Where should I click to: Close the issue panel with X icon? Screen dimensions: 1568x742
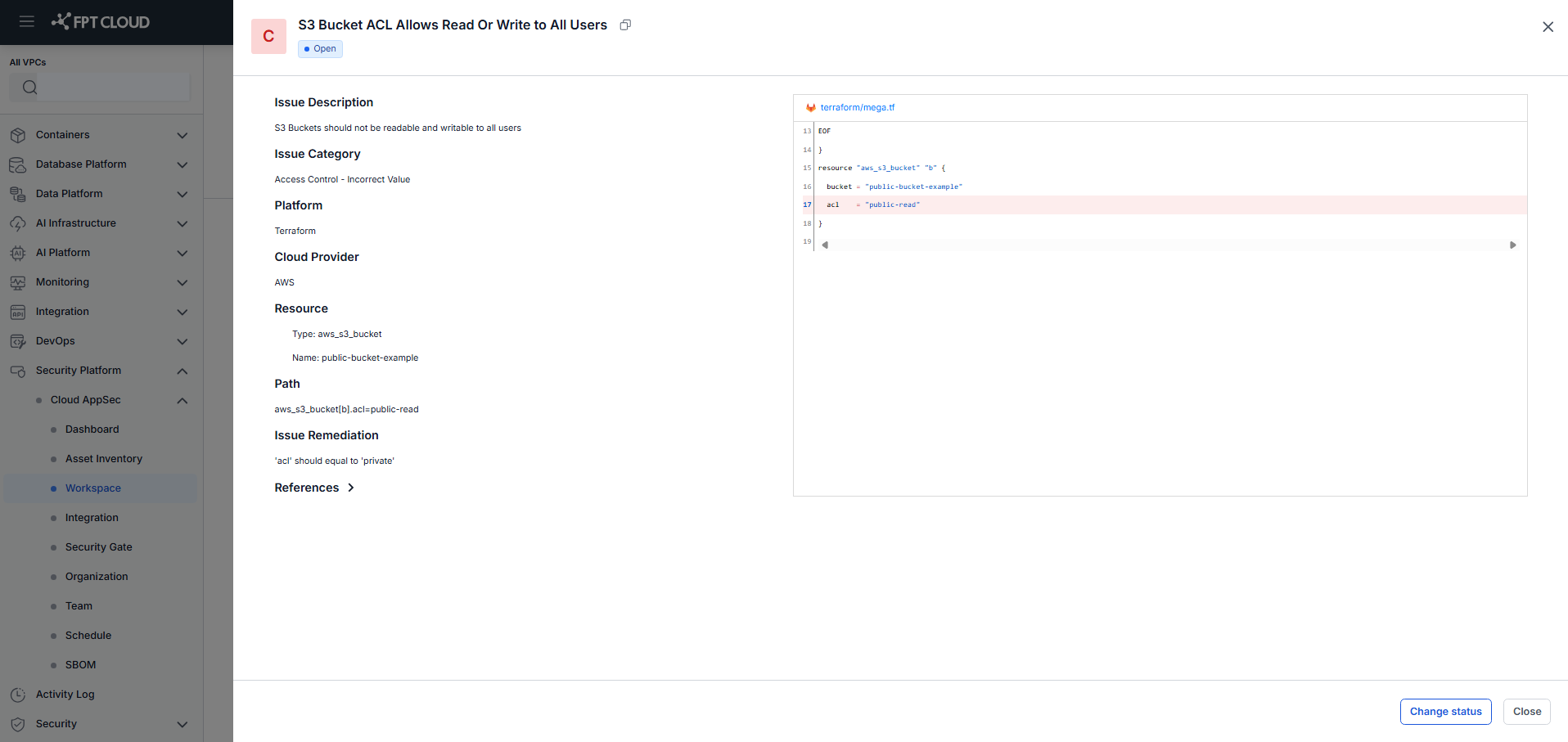(1548, 27)
